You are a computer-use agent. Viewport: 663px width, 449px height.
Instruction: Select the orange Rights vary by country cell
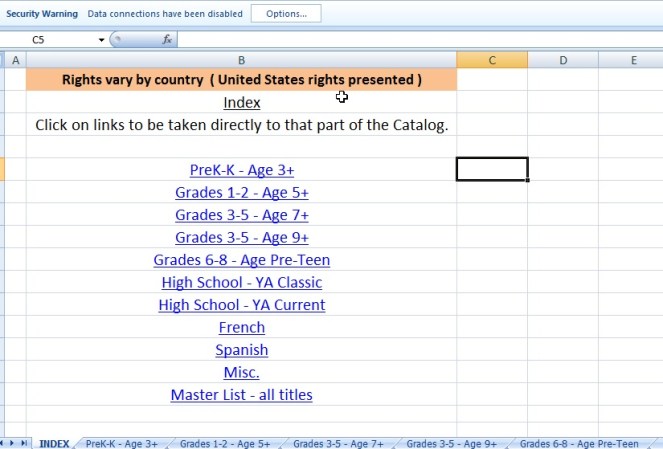coord(242,79)
